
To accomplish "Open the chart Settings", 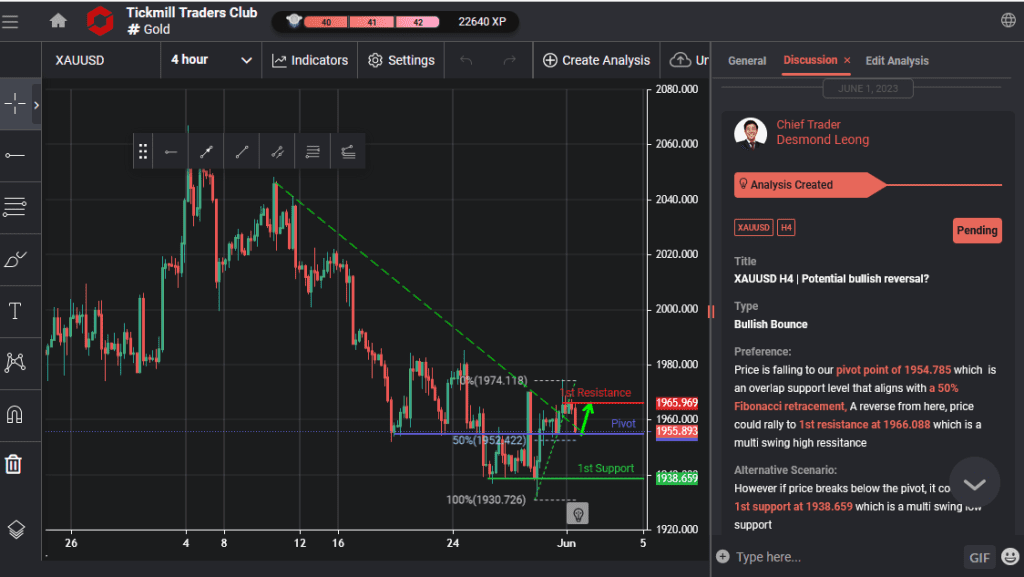I will [x=400, y=60].
